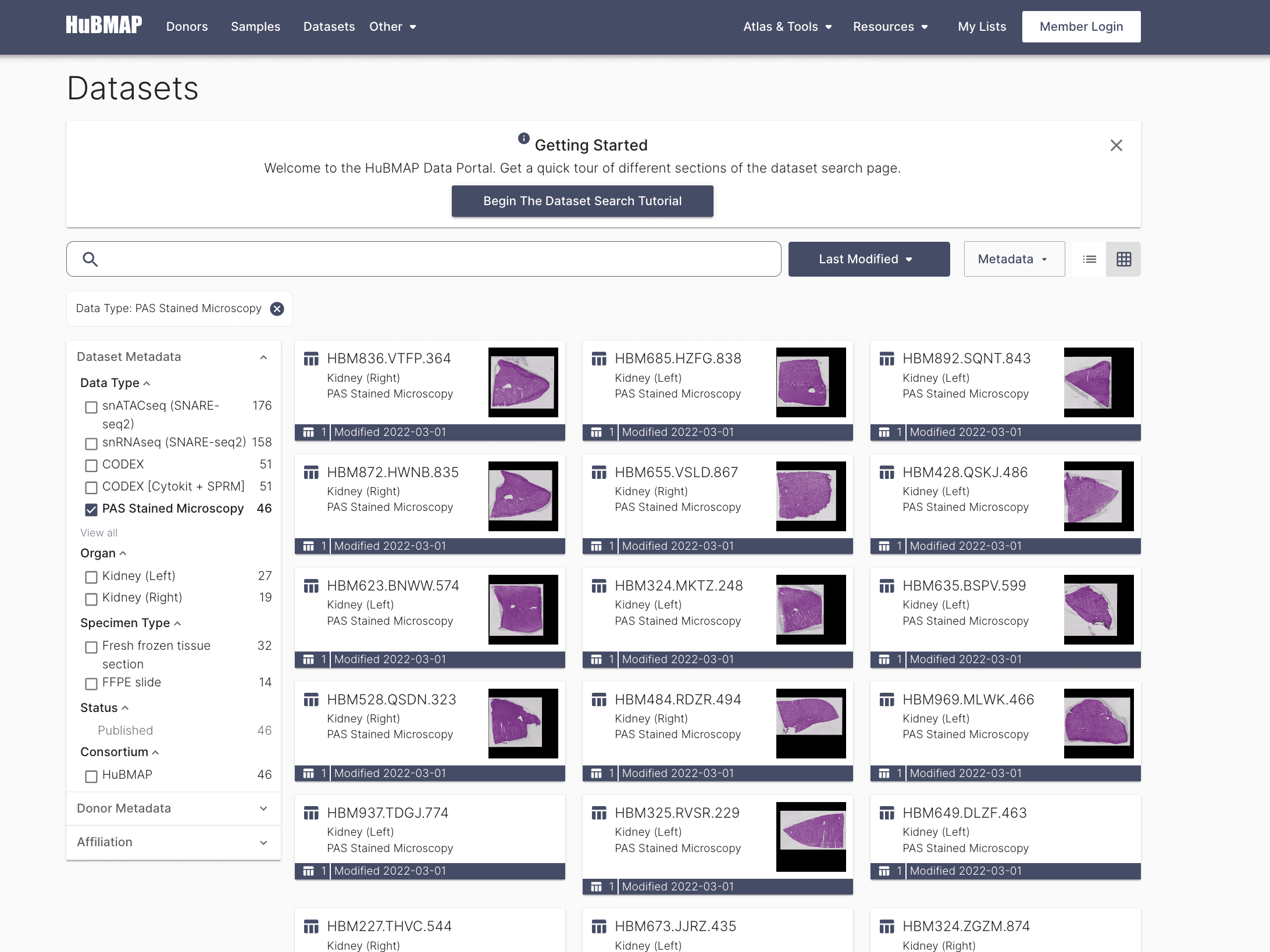Open the Last Modified sort dropdown
The height and width of the screenshot is (952, 1270).
[x=869, y=259]
